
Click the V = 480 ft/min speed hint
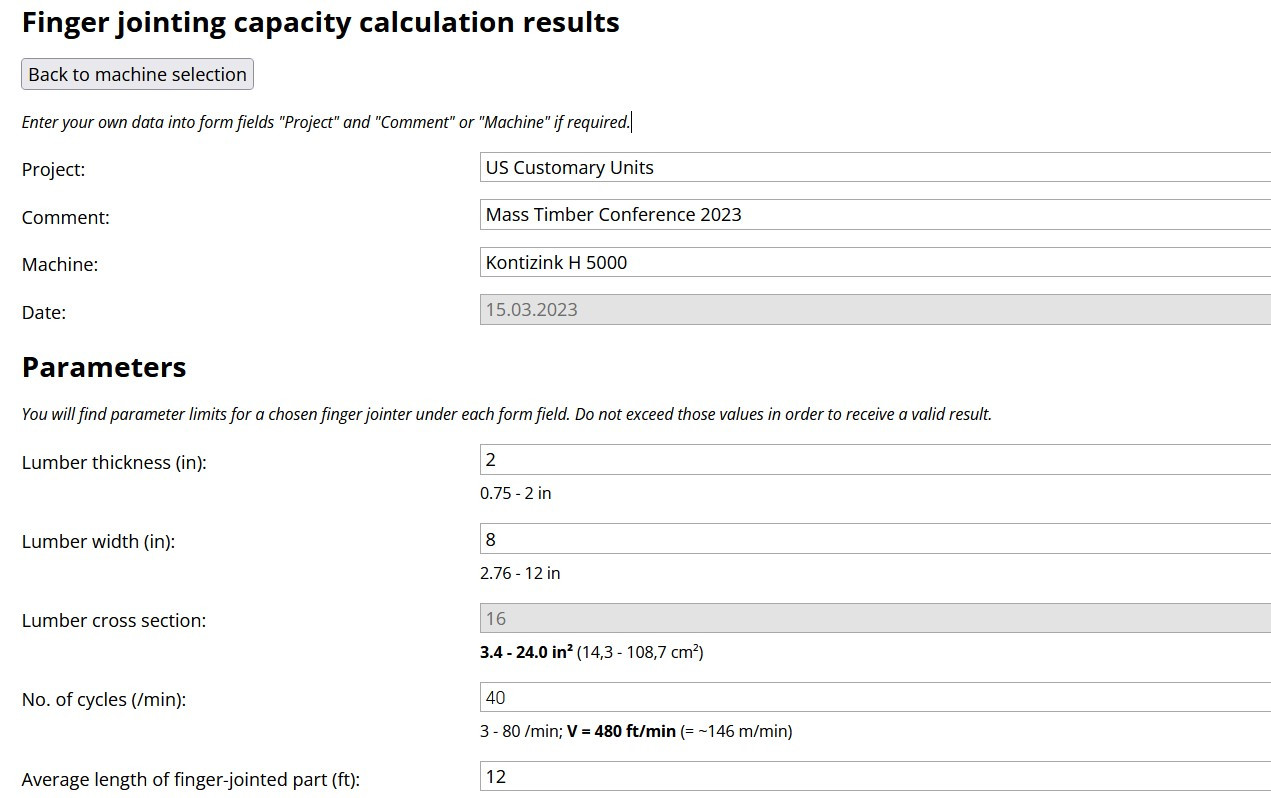click(621, 731)
